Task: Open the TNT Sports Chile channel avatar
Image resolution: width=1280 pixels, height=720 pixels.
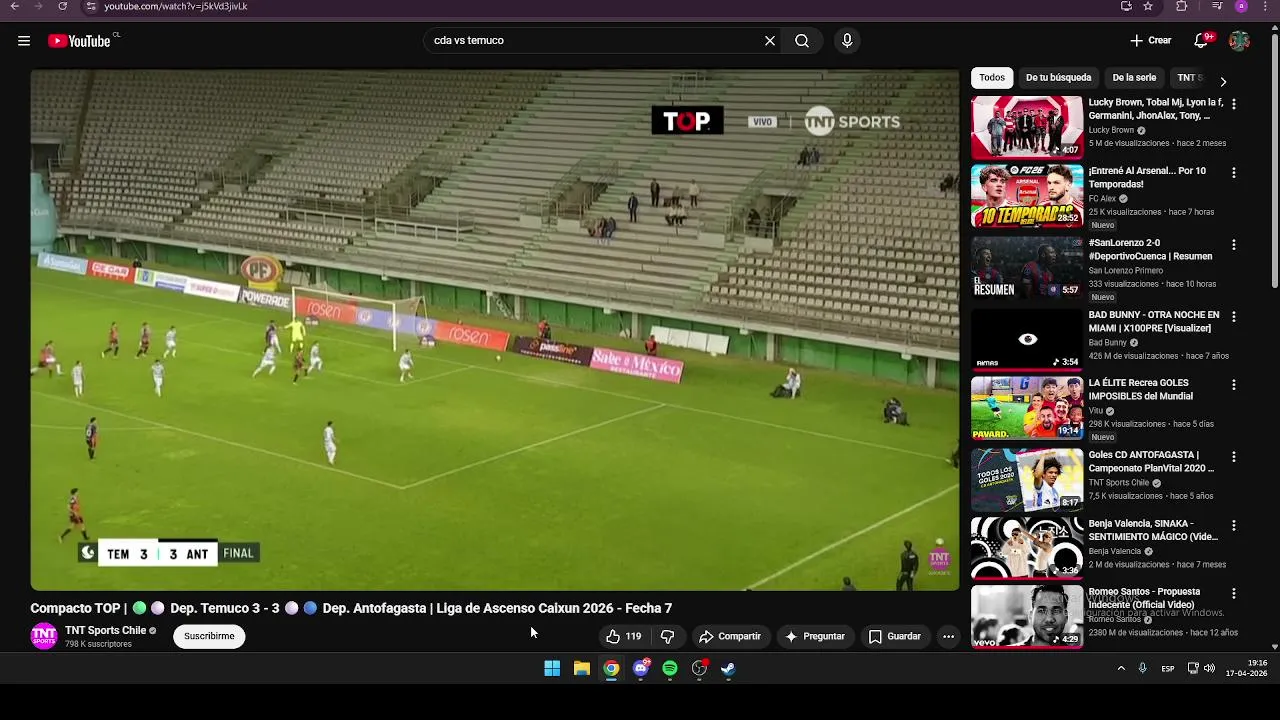Action: [44, 636]
